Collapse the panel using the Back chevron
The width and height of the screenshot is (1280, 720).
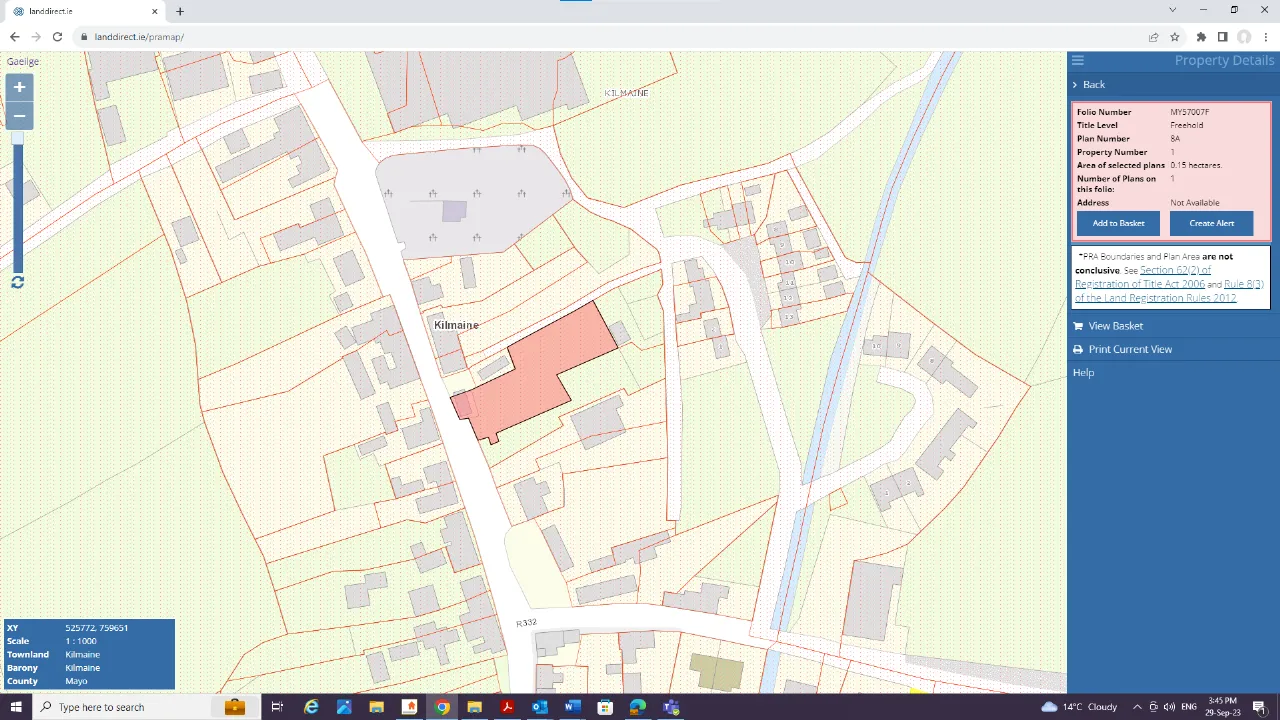tap(1075, 84)
